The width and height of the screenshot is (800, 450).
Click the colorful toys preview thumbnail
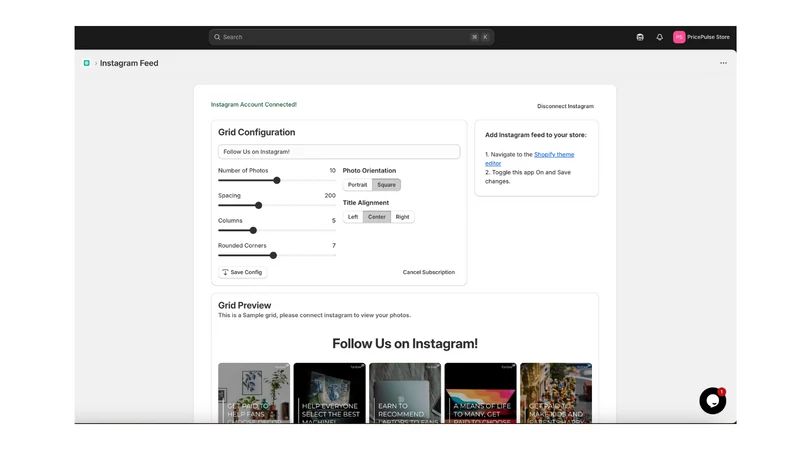[x=556, y=393]
